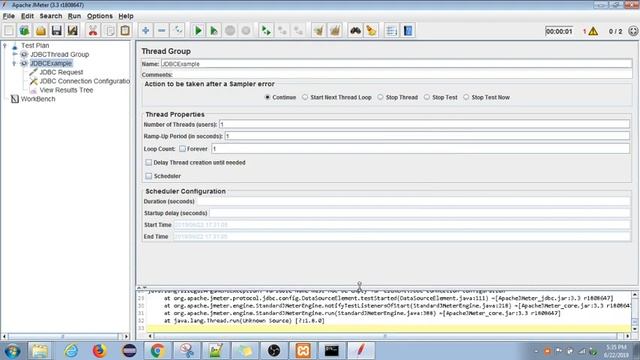
Task: Save the test plan with the floppy disk icon
Action: point(56,31)
